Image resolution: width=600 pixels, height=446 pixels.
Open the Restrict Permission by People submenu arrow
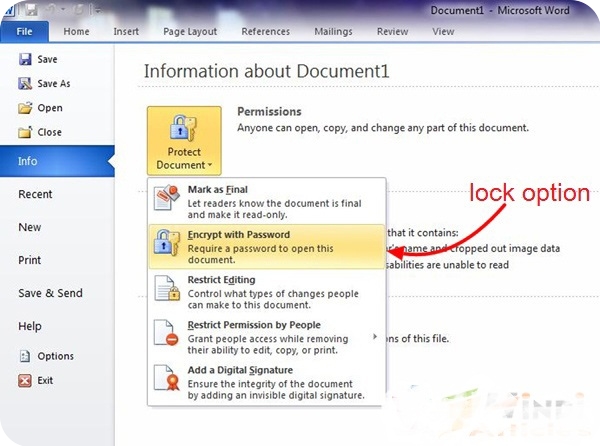pyautogui.click(x=375, y=337)
